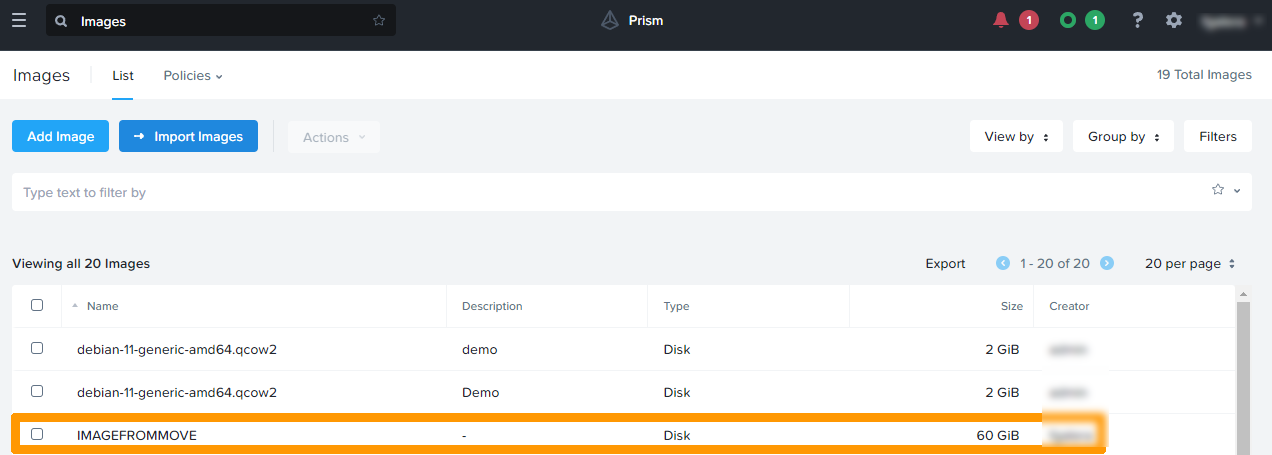1272x455 pixels.
Task: Click the Import Images button
Action: [x=188, y=137]
